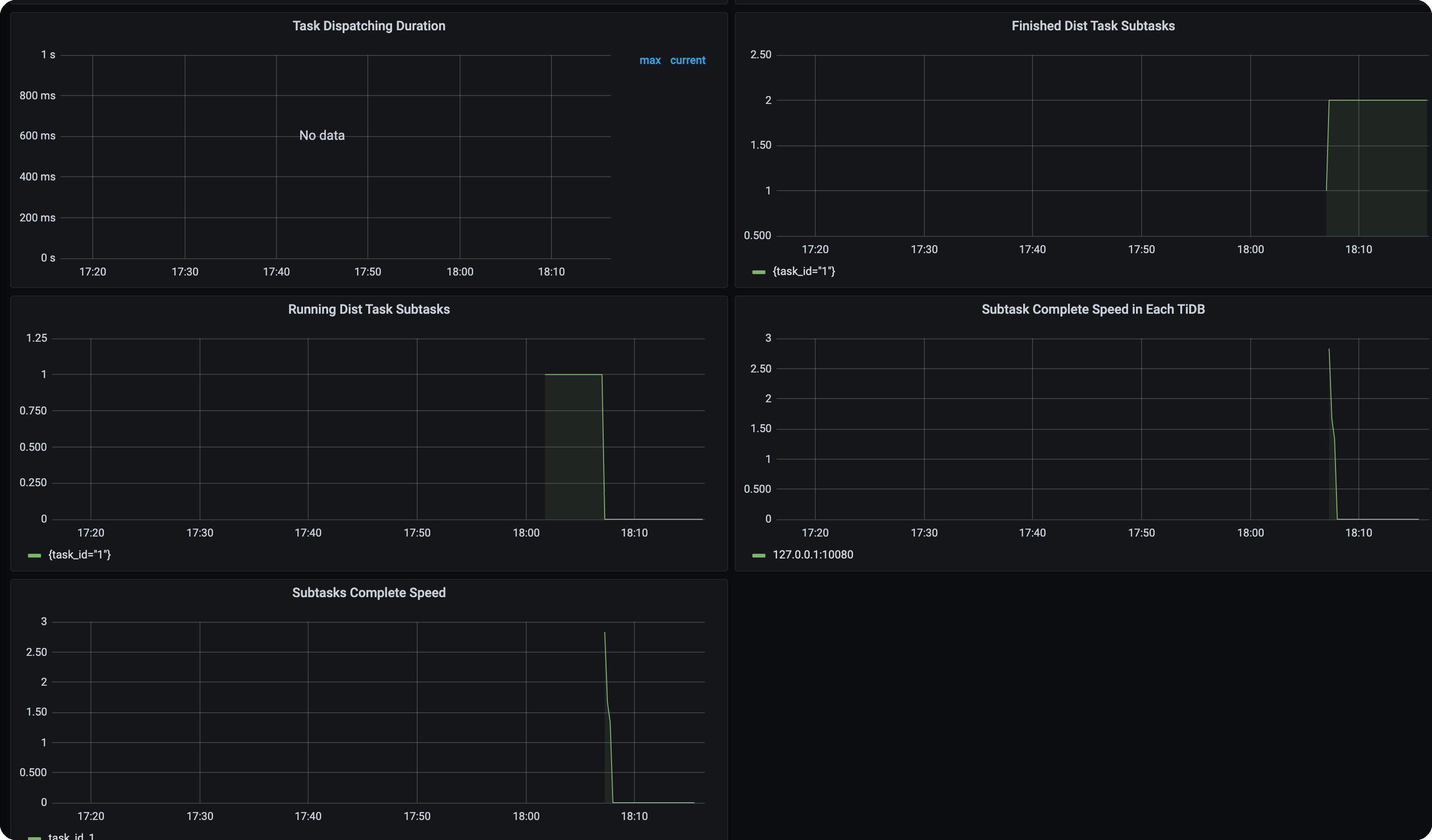Sort legend values by max
The image size is (1432, 840).
tap(650, 60)
